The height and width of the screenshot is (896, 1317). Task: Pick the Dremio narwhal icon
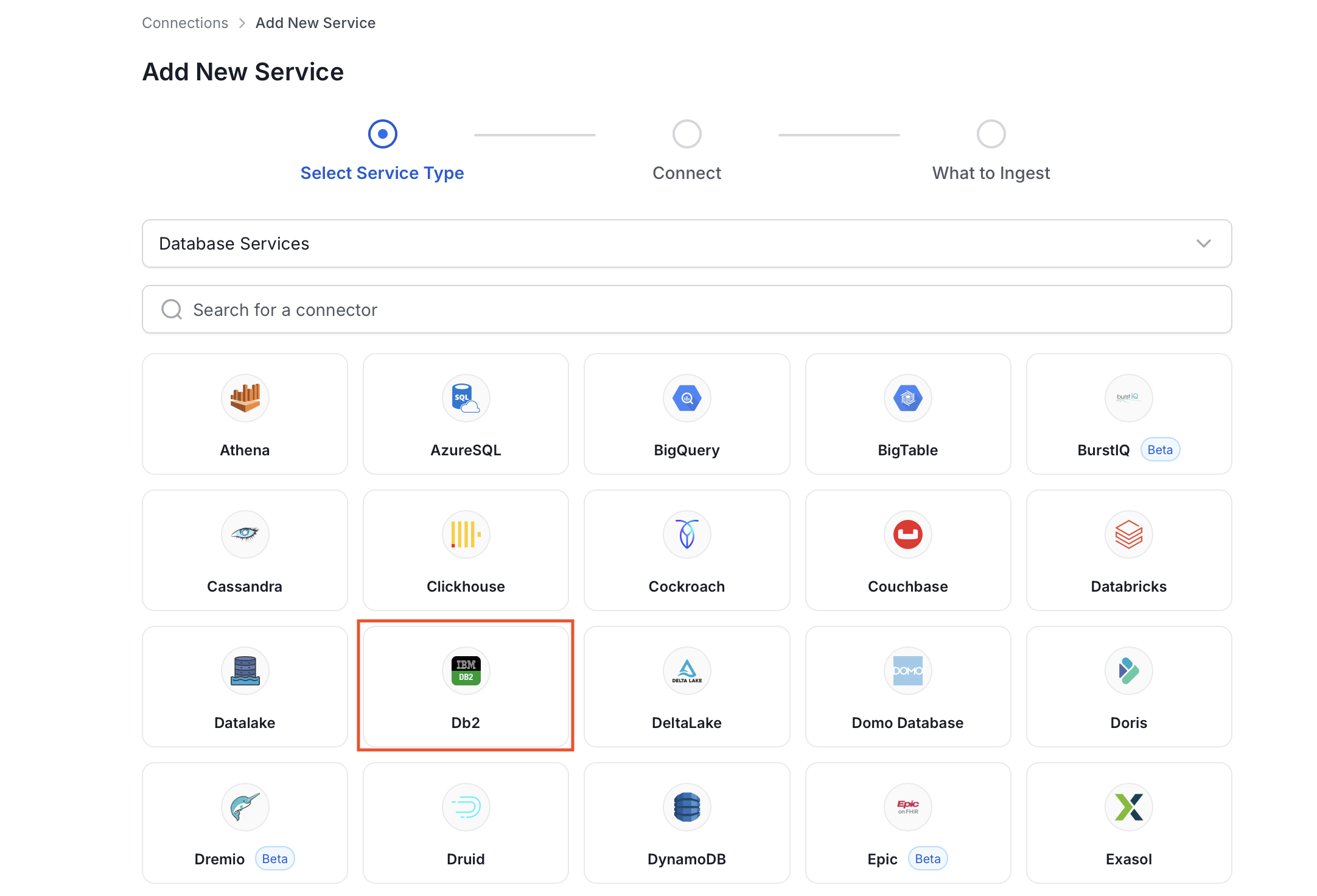click(x=245, y=807)
